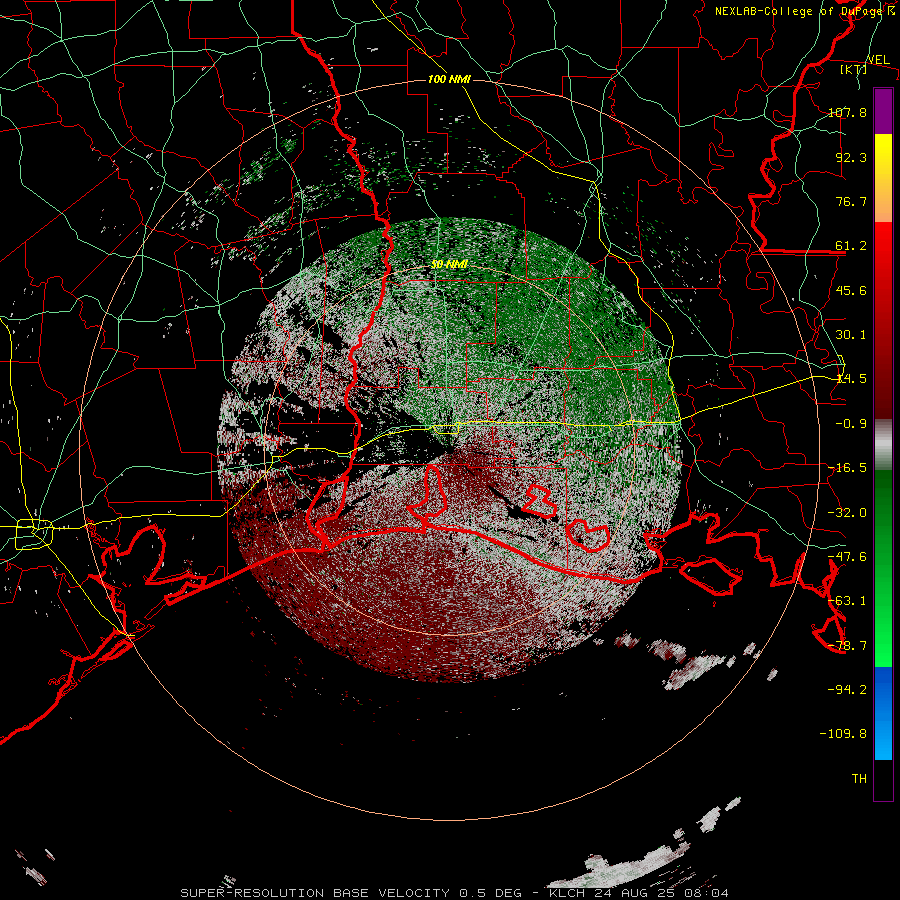Click the -16.5 velocity scale value
The height and width of the screenshot is (900, 900).
click(847, 468)
